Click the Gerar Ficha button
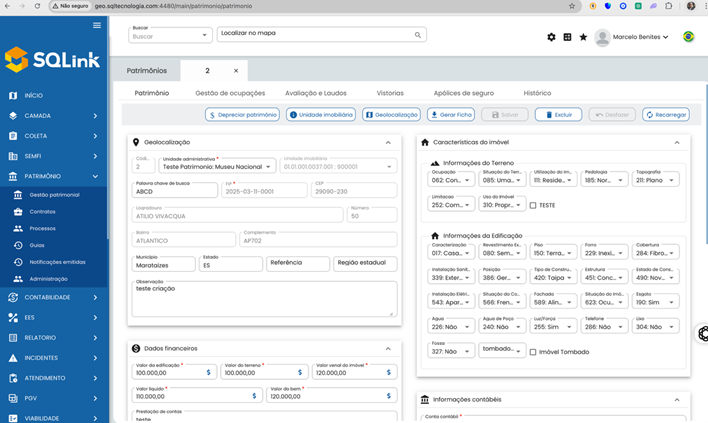This screenshot has width=708, height=423. click(451, 115)
